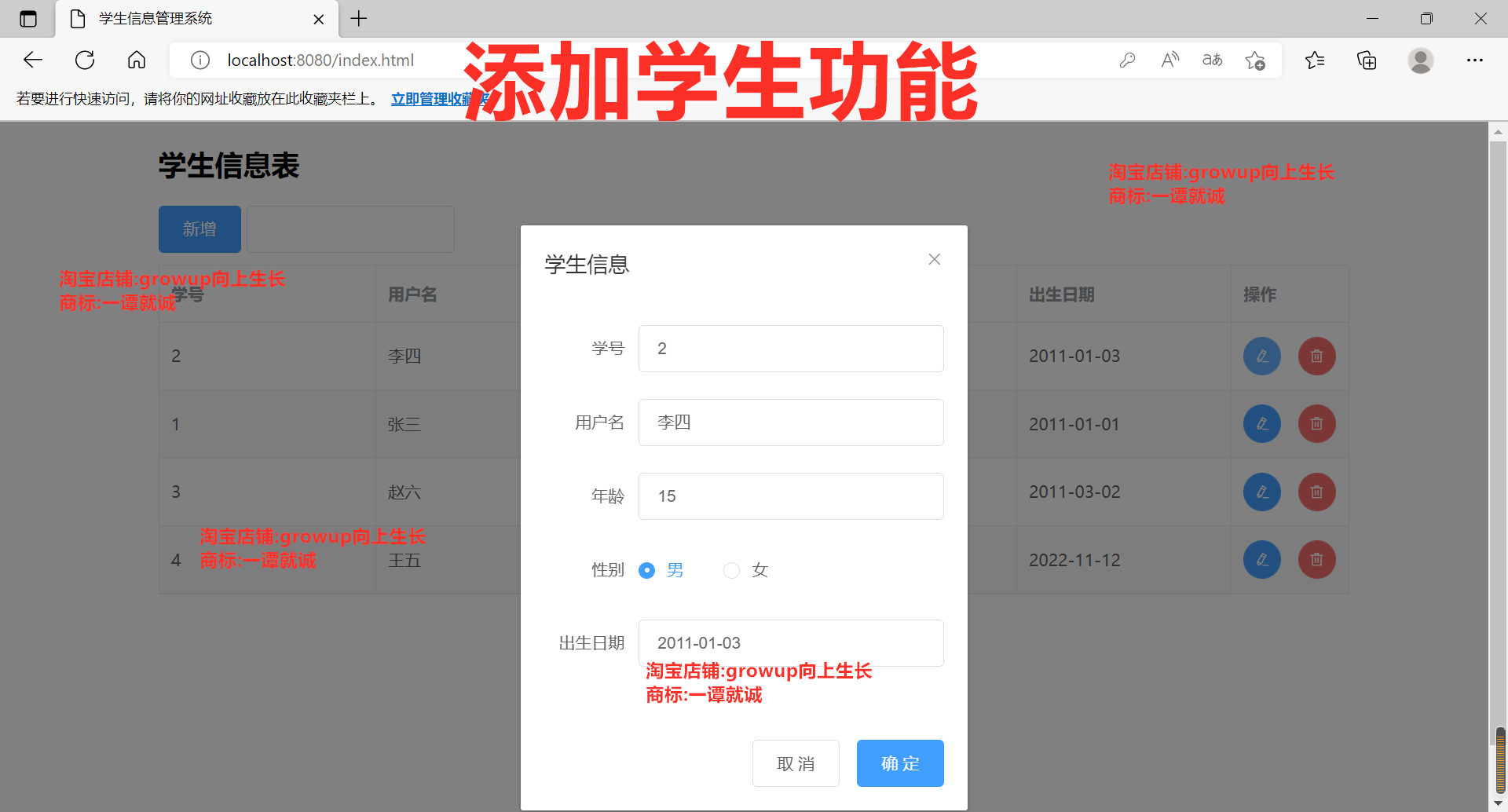Open saved passwords key icon
Screen dimensions: 1508x812
pos(1128,60)
